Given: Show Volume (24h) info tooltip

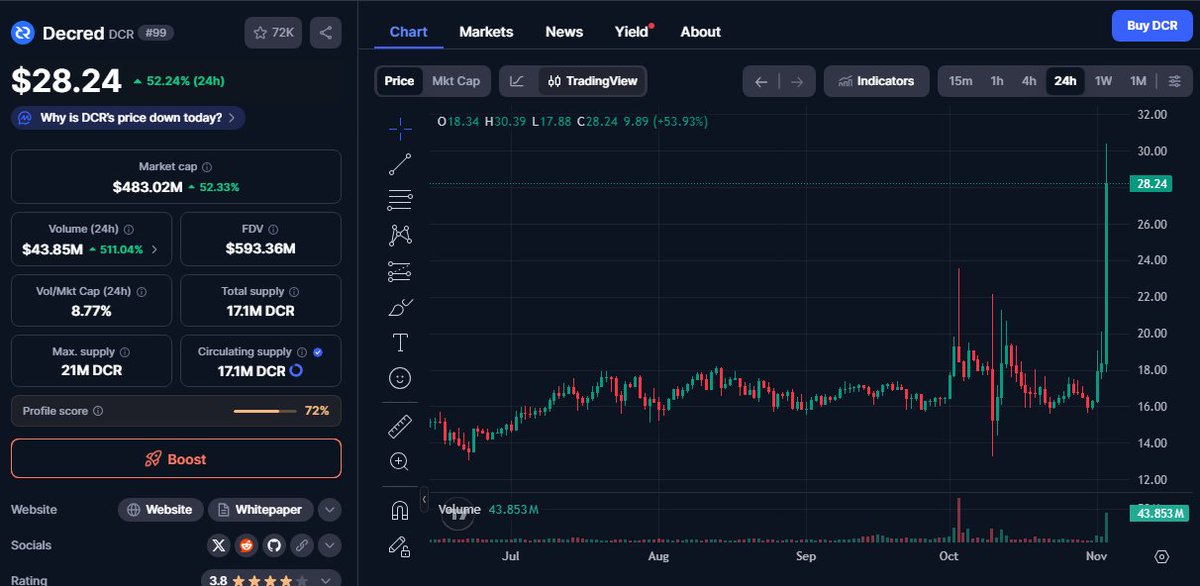Looking at the screenshot, I should tap(129, 229).
